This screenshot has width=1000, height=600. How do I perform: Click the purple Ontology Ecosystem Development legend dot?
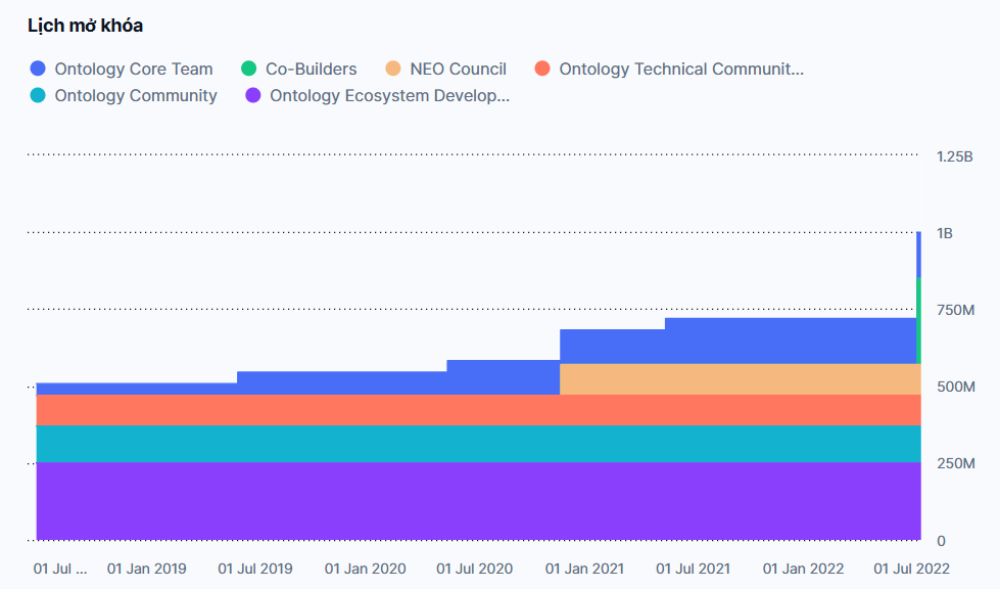[253, 96]
